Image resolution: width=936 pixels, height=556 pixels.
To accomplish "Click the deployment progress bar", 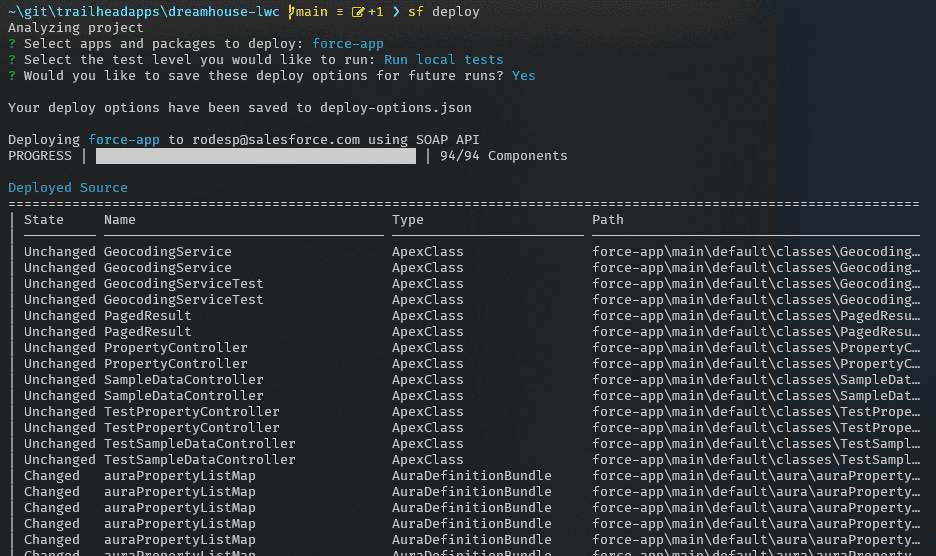I will [256, 156].
